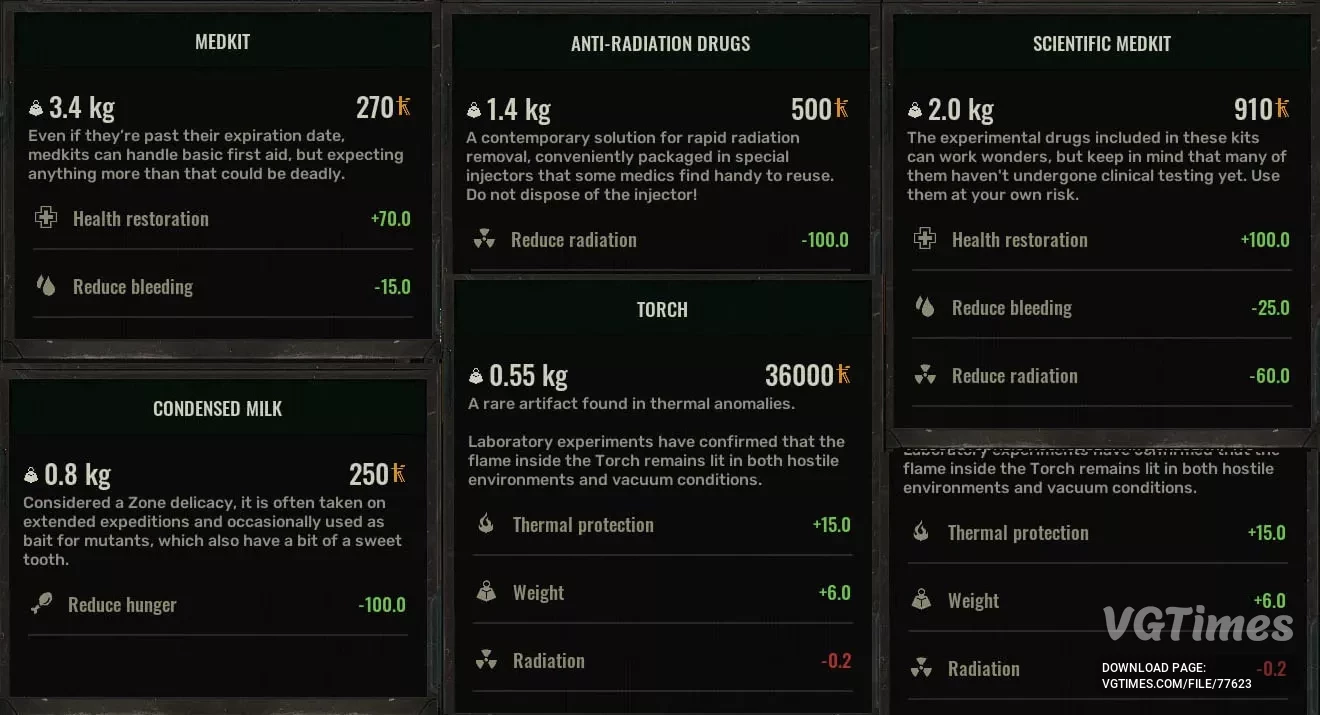Screen dimensions: 1320x715
Task: Click the Scientific Medkit reduce bleeding droplet icon
Action: 925,307
